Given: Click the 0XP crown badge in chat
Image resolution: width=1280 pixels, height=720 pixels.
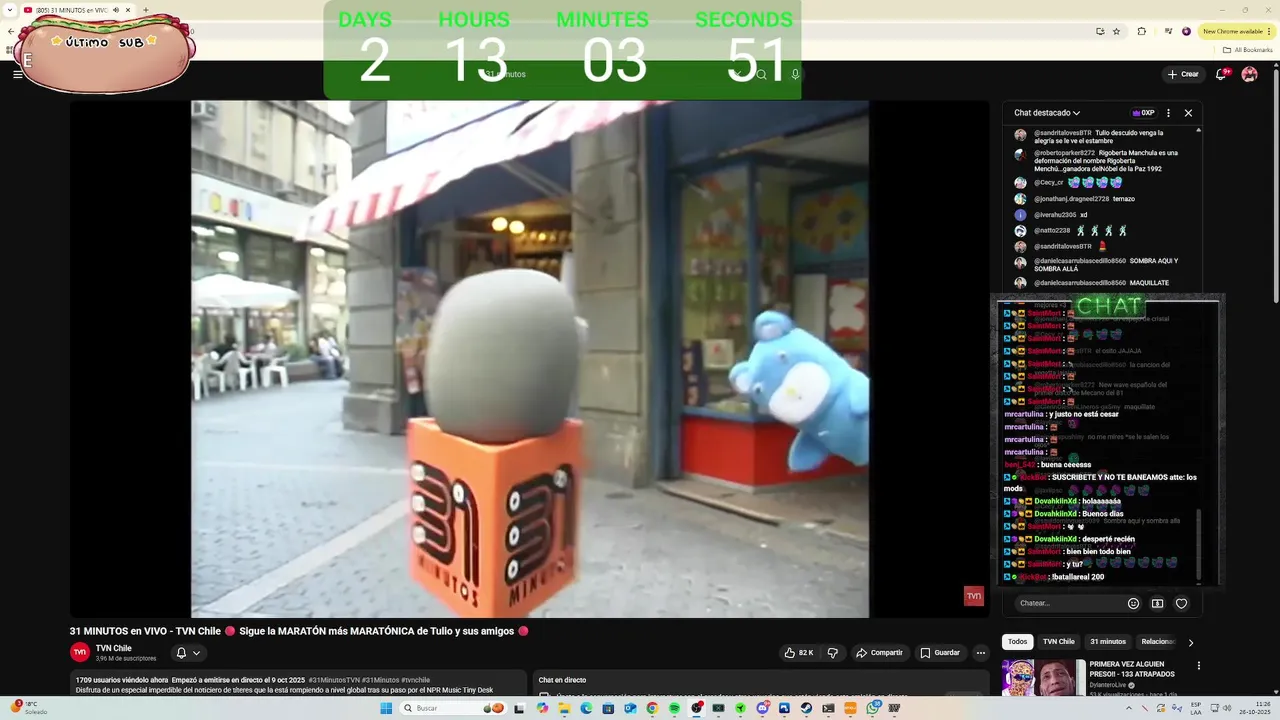Looking at the screenshot, I should 1143,113.
